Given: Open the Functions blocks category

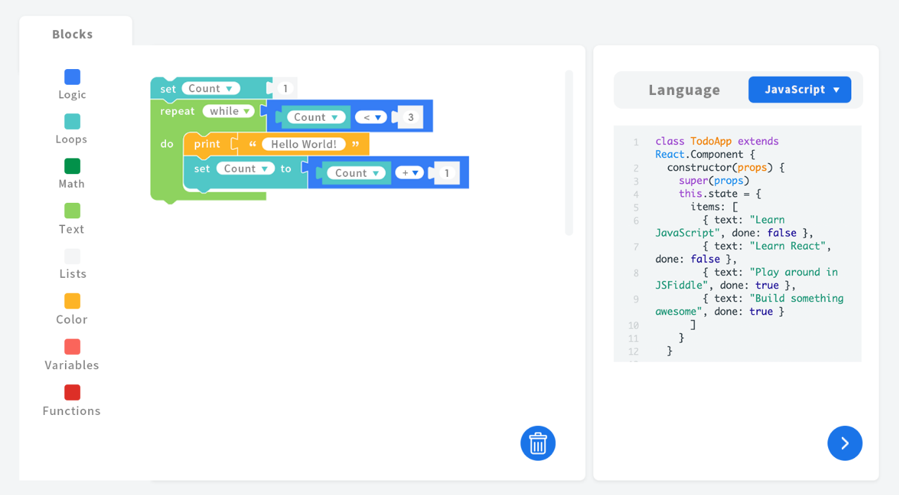Looking at the screenshot, I should [x=72, y=400].
